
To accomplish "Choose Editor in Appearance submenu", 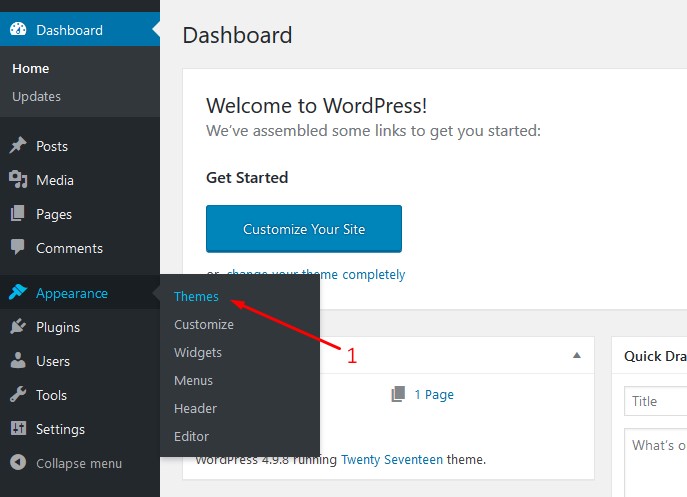I will (191, 437).
